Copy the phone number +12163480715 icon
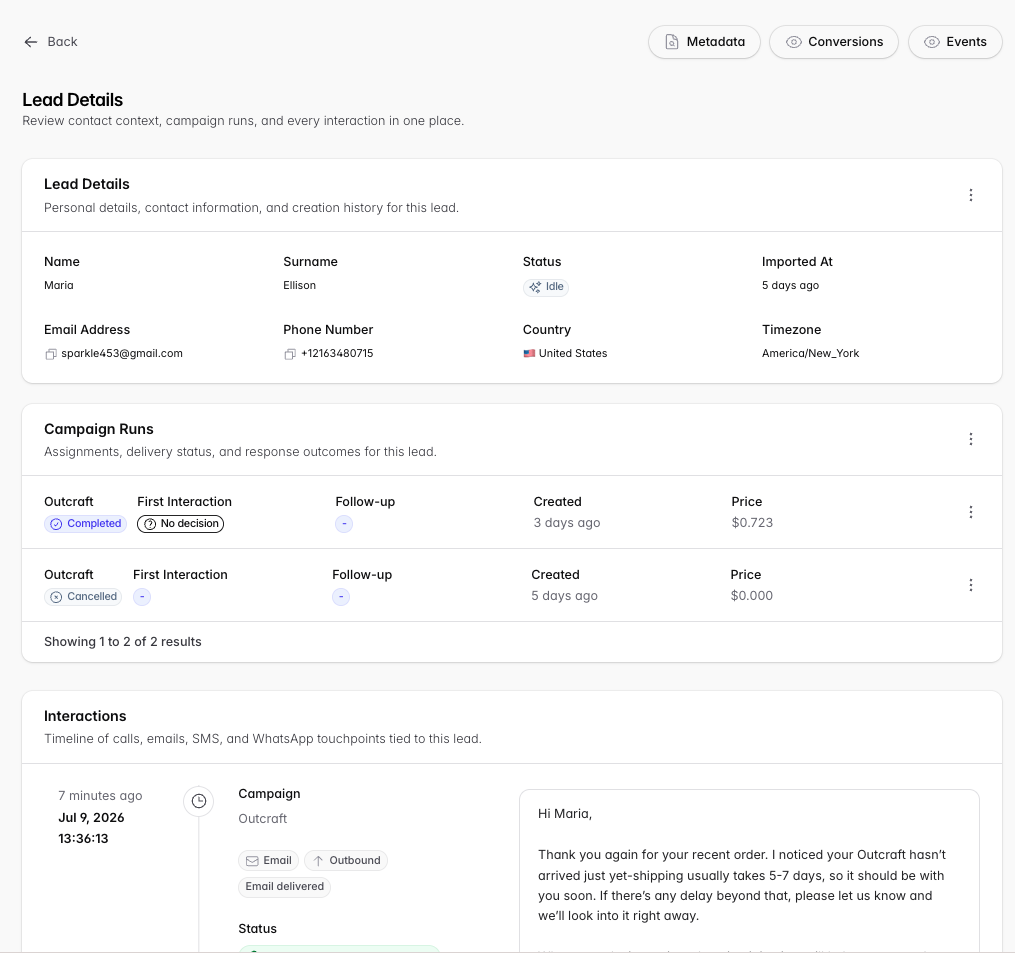This screenshot has height=953, width=1015. point(290,354)
